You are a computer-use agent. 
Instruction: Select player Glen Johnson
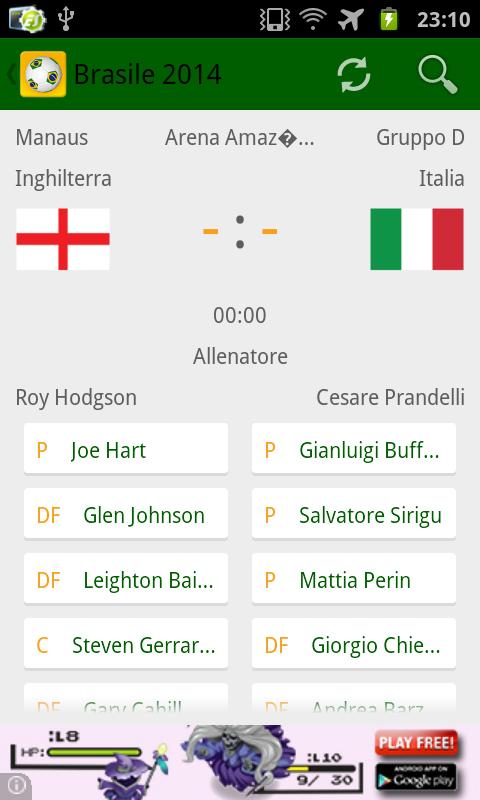coord(126,515)
